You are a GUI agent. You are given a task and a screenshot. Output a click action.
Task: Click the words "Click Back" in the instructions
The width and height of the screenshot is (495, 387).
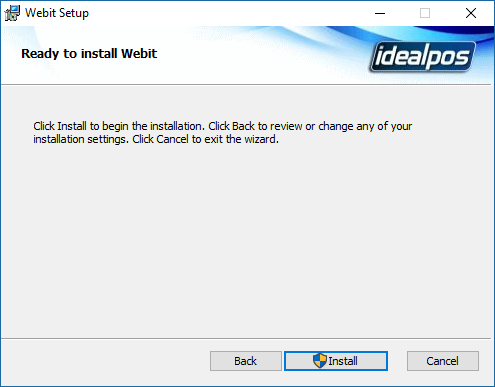(232, 126)
